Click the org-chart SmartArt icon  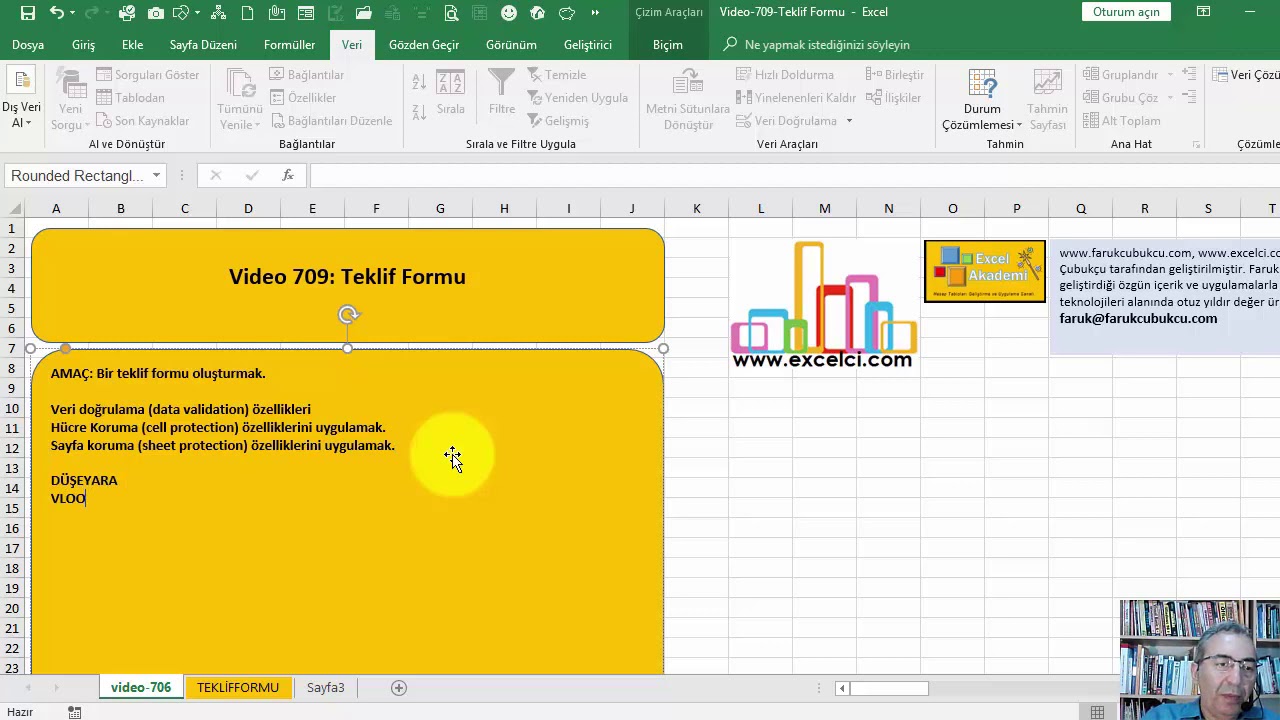coord(218,13)
